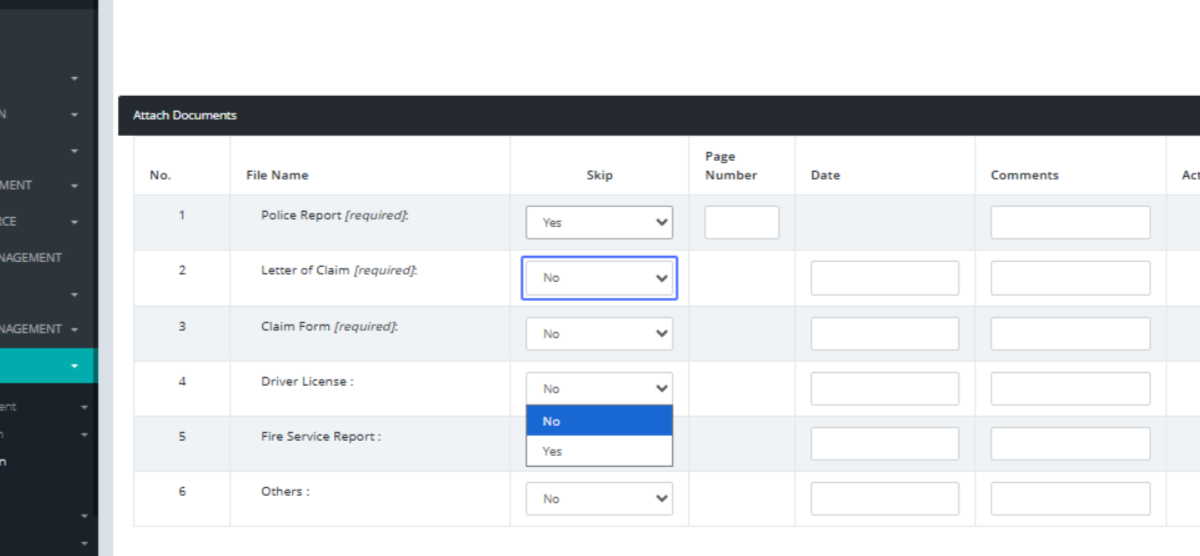The width and height of the screenshot is (1200, 556).
Task: Focus Comments field for Fire Service Report
Action: click(1070, 444)
